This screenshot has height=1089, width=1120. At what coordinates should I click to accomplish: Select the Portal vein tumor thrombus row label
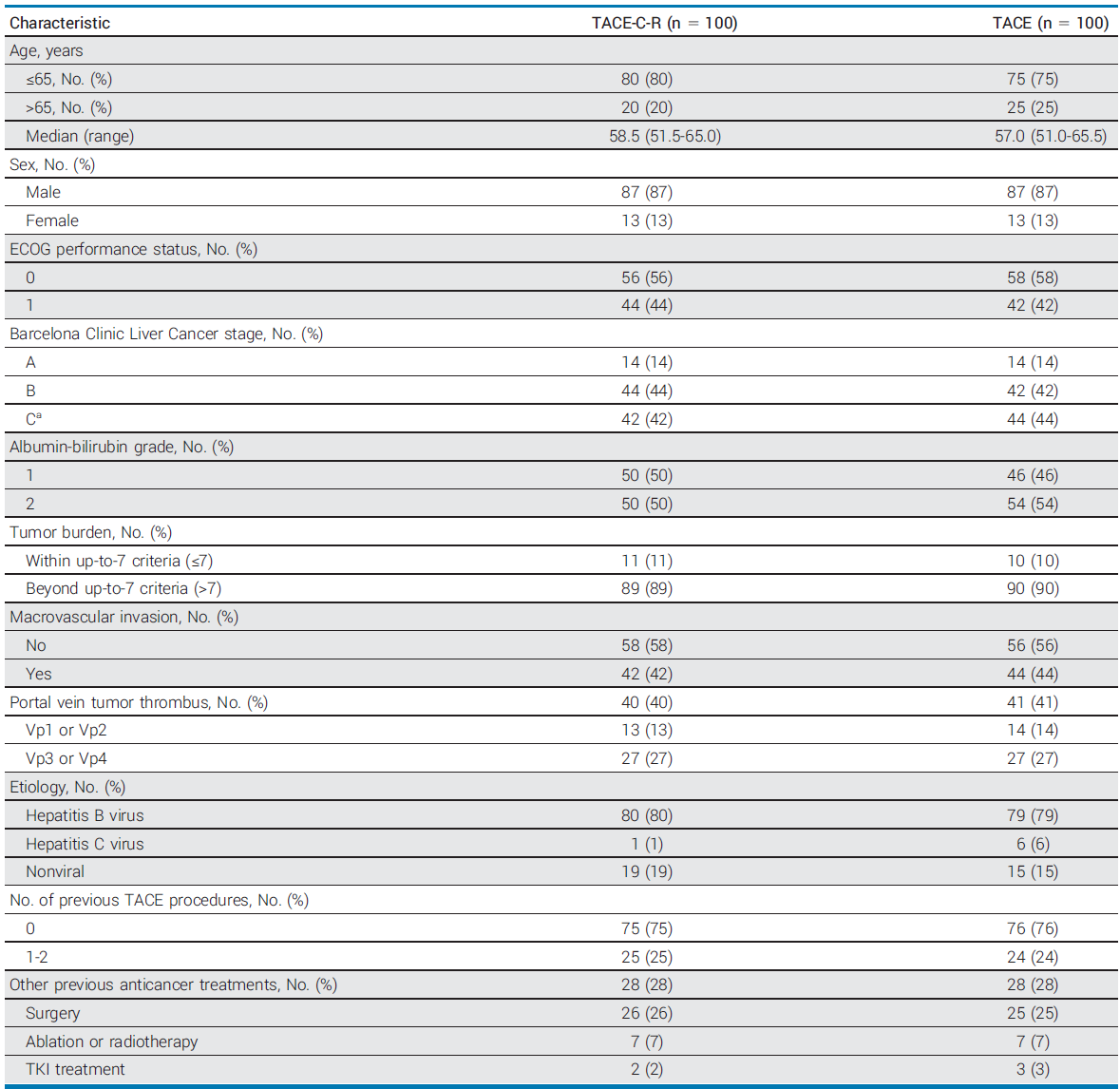pyautogui.click(x=139, y=702)
